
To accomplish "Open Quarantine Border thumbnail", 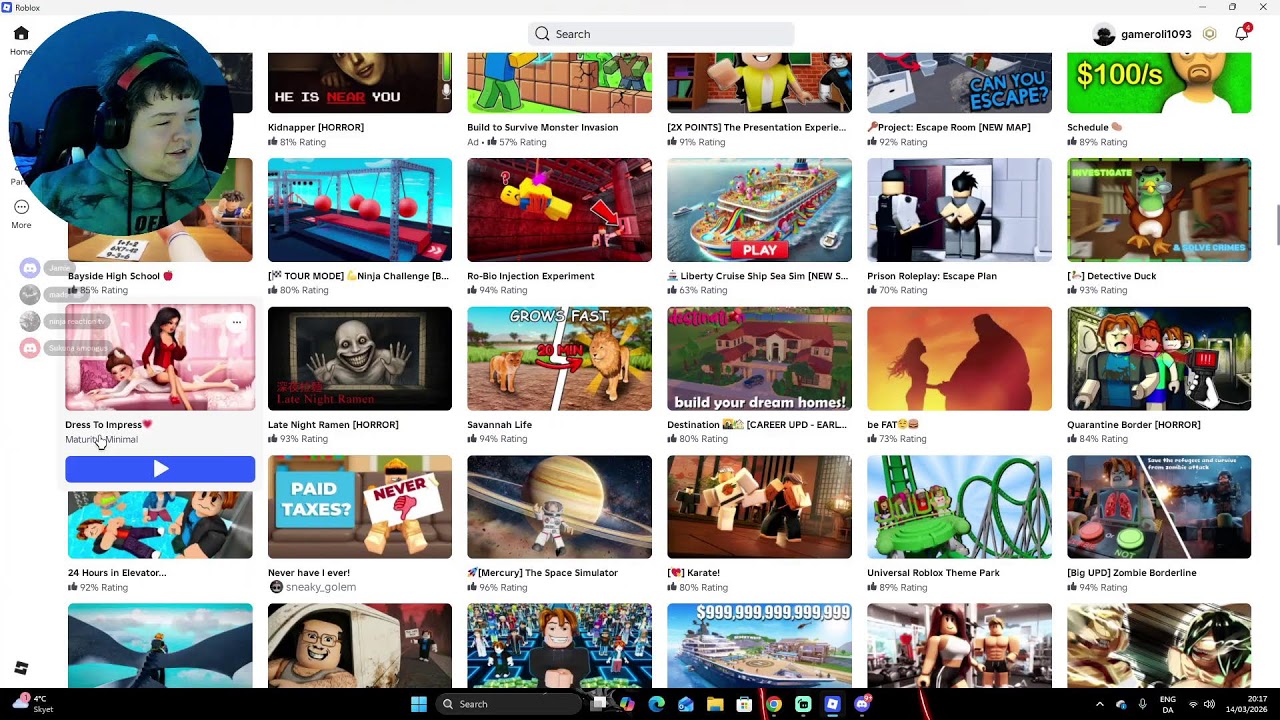I will (x=1159, y=359).
